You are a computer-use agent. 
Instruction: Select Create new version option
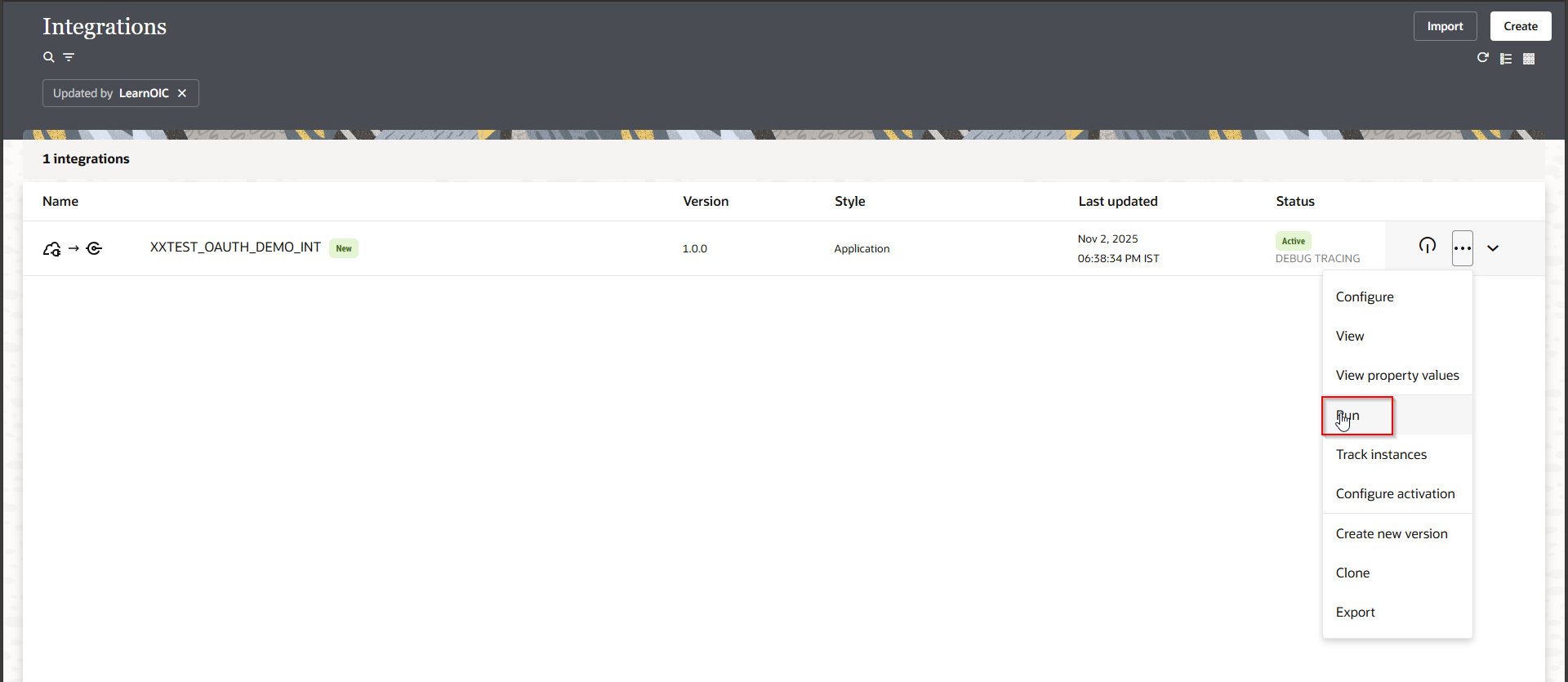[x=1392, y=534]
